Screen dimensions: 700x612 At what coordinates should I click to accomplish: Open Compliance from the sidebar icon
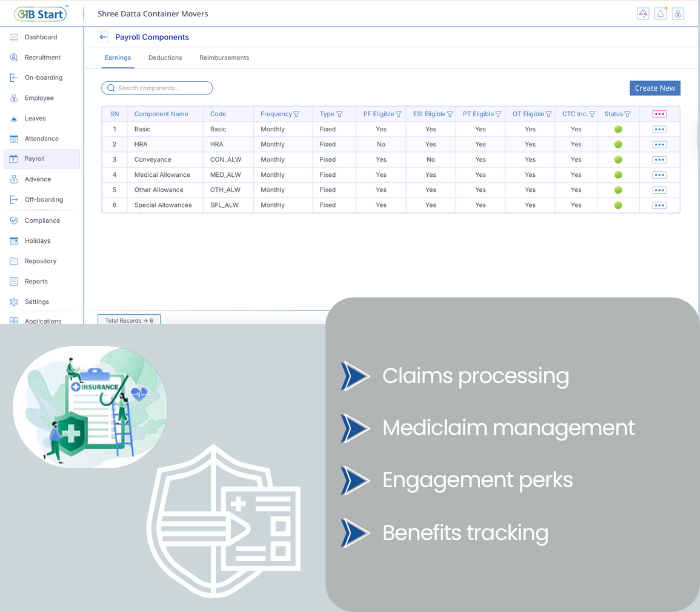coord(14,220)
